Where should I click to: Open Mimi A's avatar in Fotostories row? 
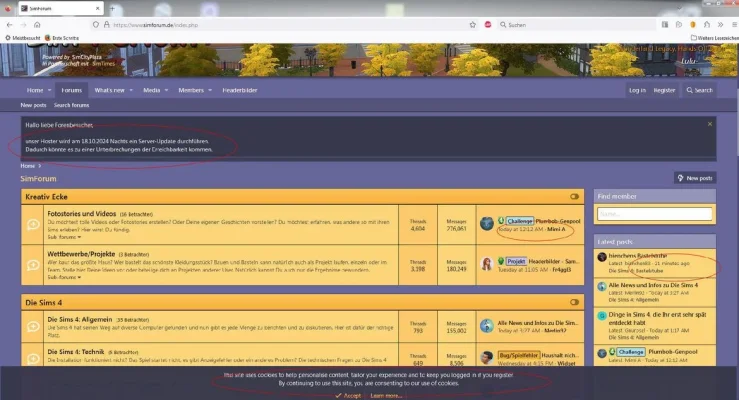487,223
